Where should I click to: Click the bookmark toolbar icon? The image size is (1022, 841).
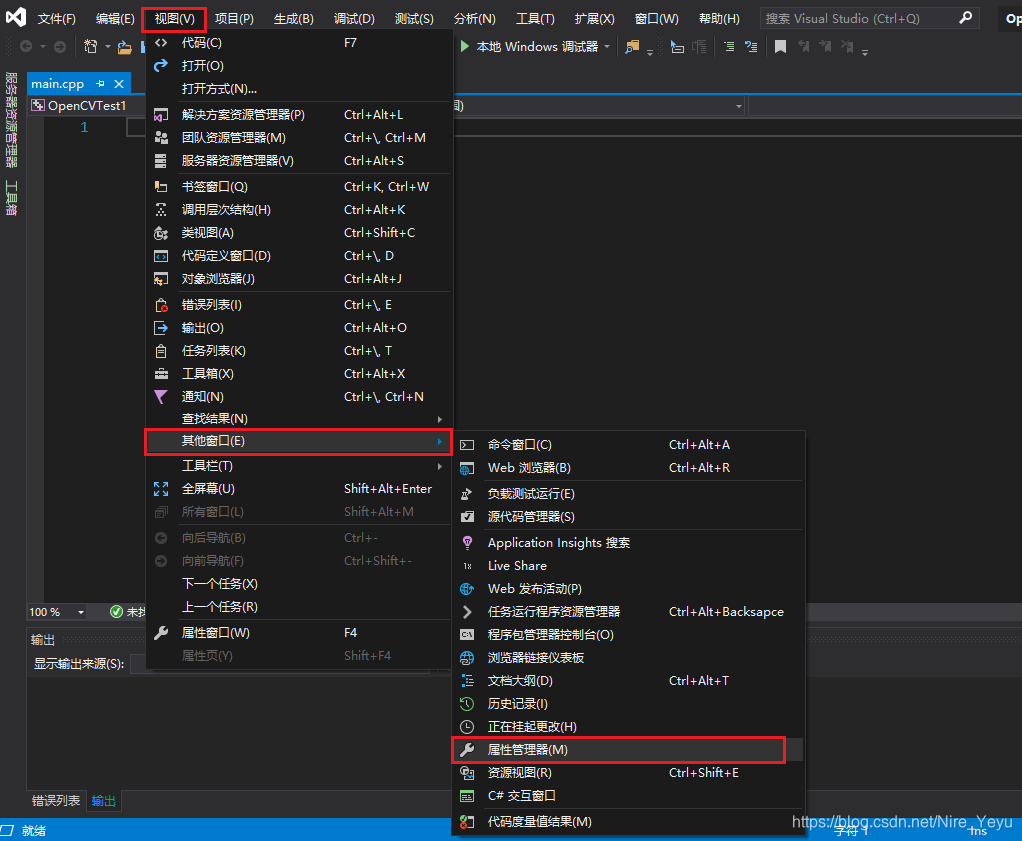pyautogui.click(x=780, y=47)
